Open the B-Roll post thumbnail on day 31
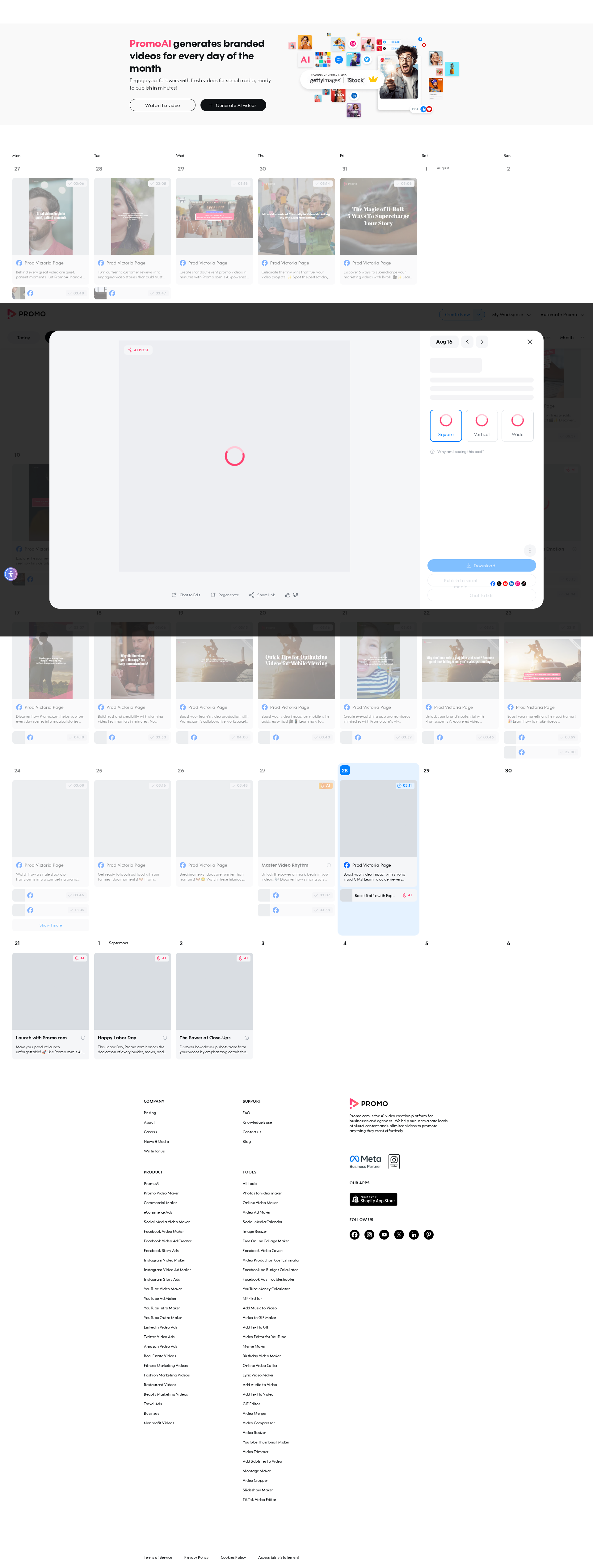593x1568 pixels. click(x=378, y=216)
